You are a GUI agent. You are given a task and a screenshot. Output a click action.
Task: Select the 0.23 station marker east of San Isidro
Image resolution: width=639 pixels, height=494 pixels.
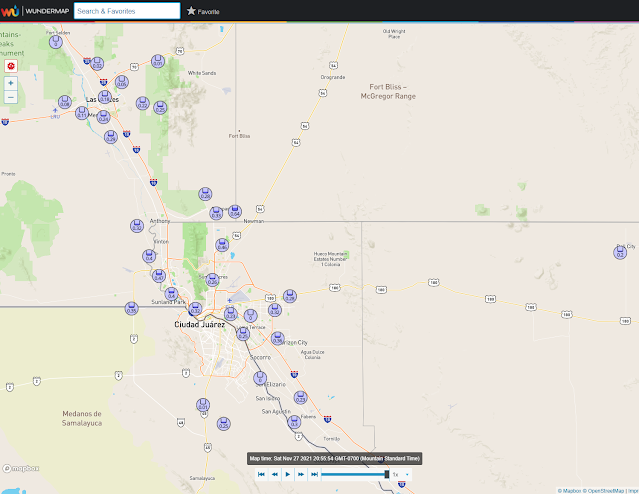[300, 397]
